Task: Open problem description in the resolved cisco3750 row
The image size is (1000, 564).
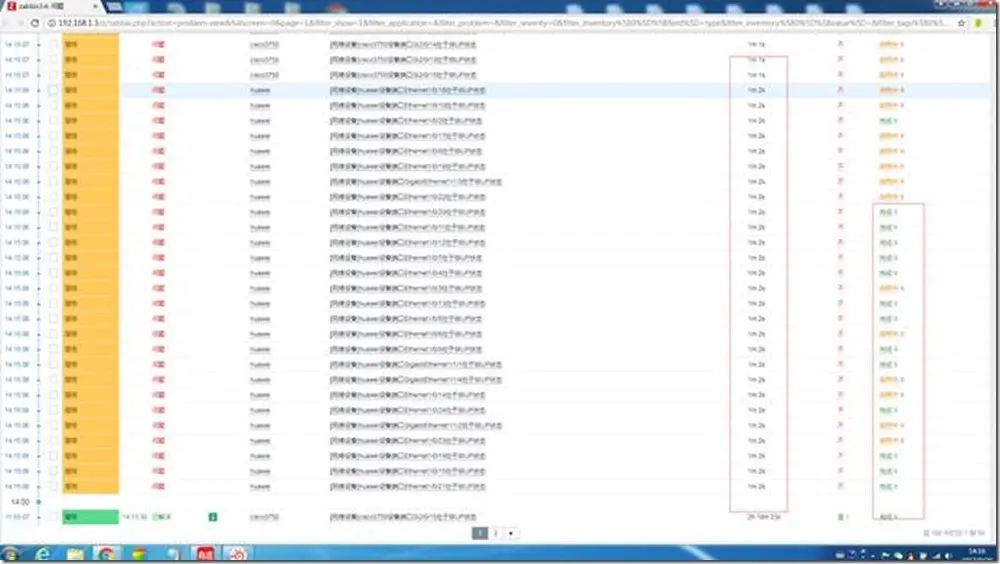Action: tap(403, 517)
